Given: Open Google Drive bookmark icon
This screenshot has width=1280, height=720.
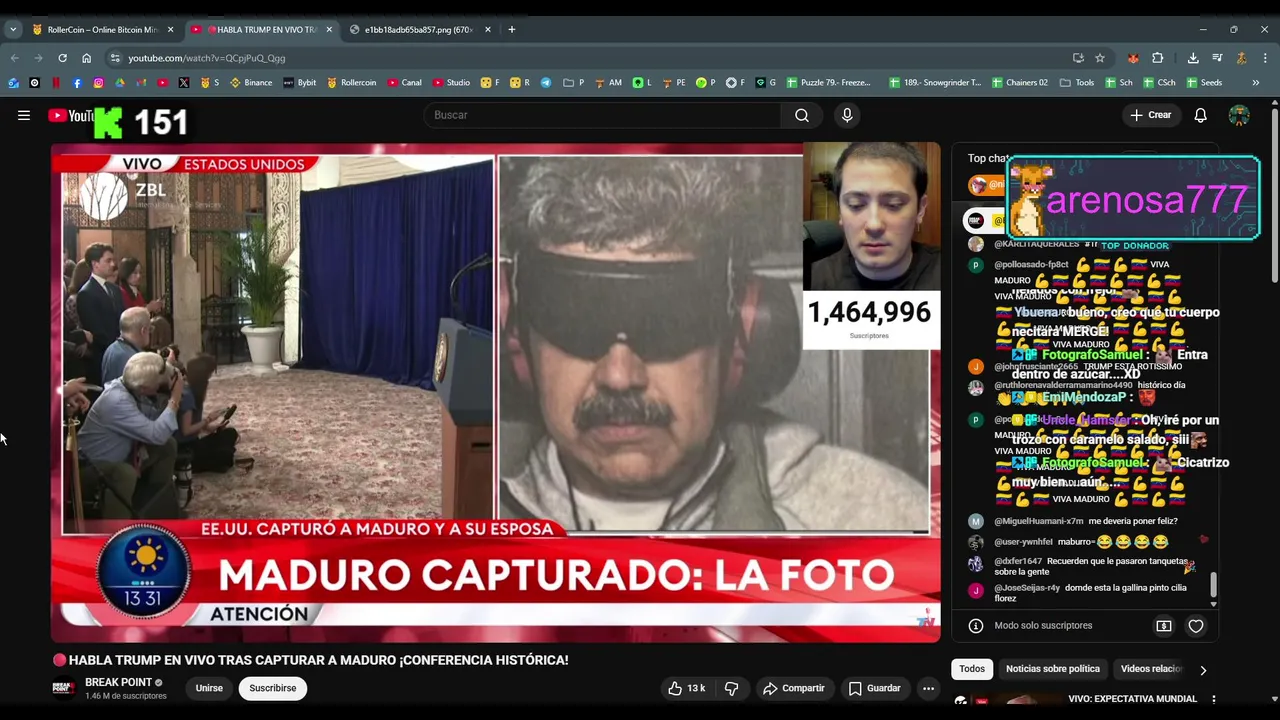Looking at the screenshot, I should pyautogui.click(x=120, y=83).
